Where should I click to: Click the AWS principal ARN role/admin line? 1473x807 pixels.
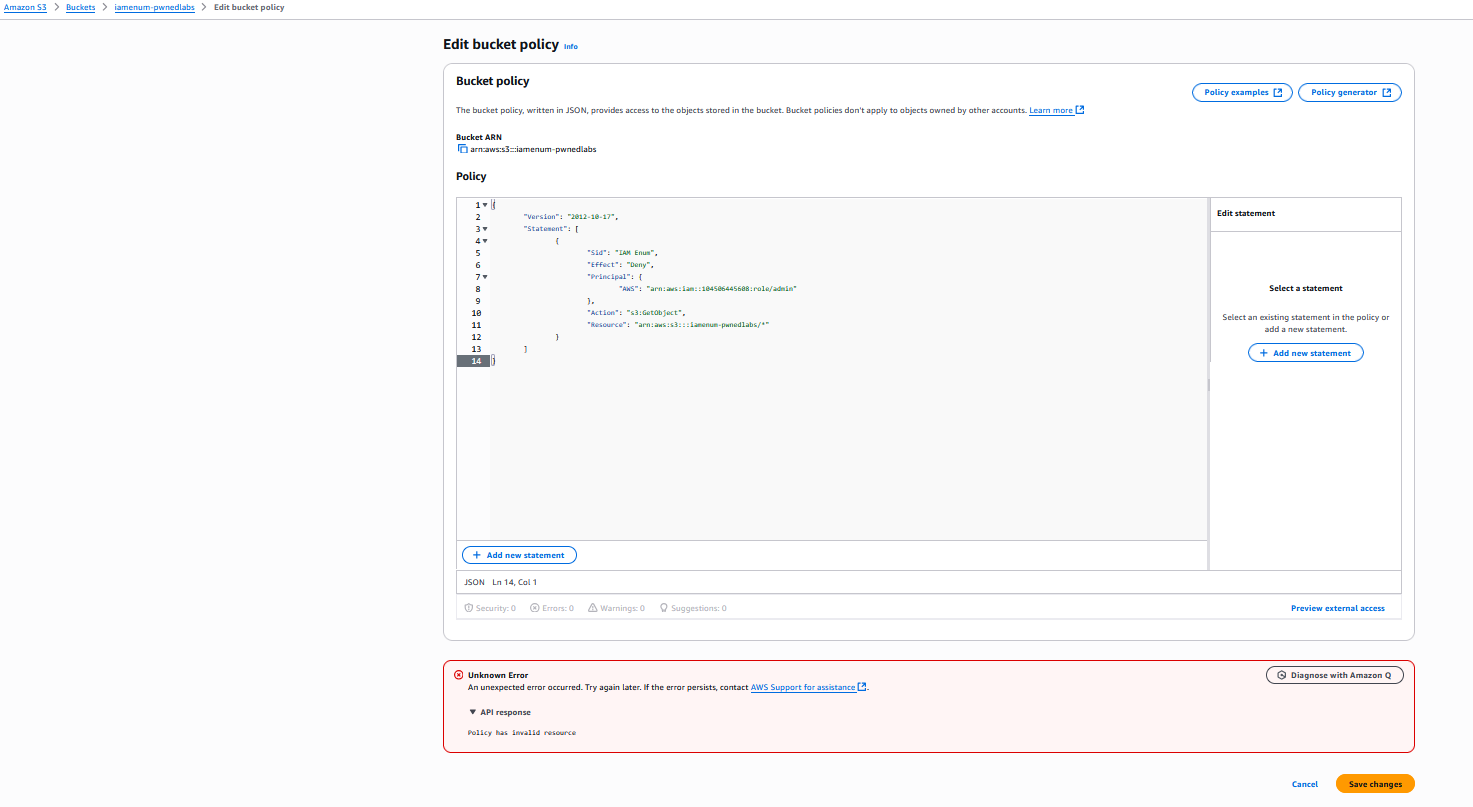708,289
